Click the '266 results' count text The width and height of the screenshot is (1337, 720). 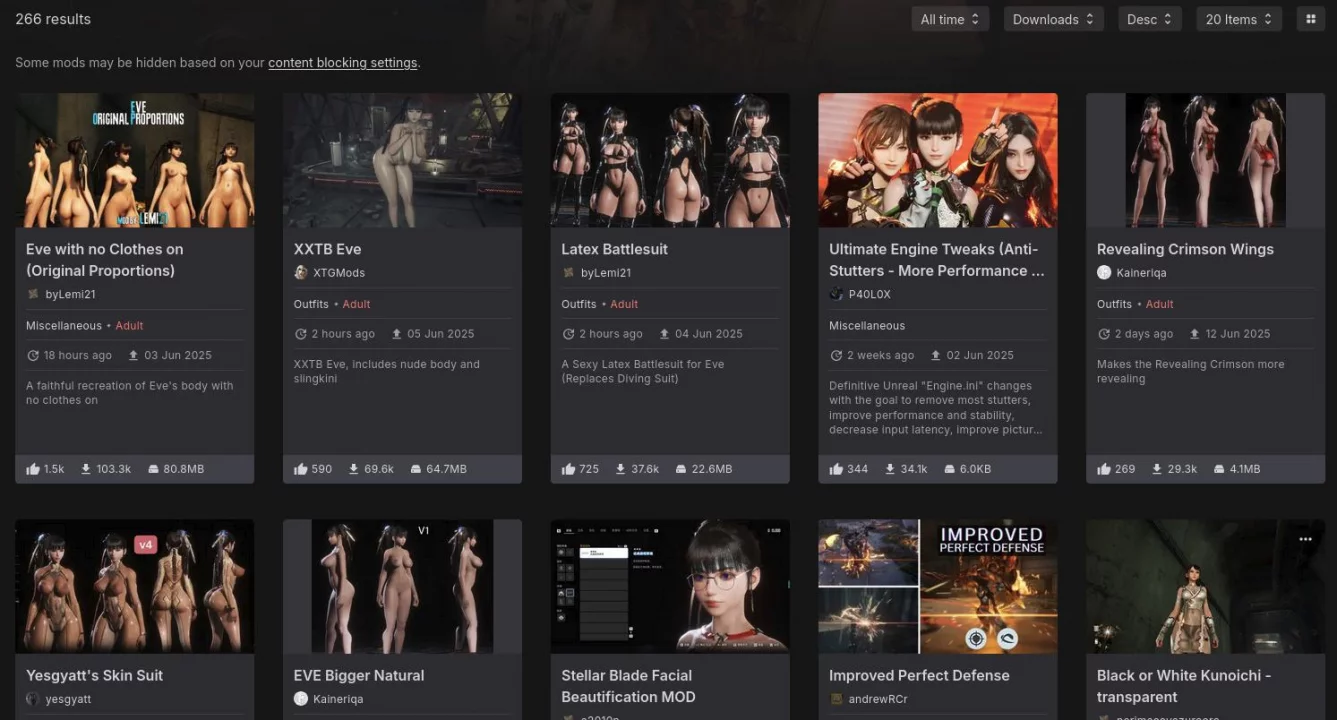click(x=53, y=19)
